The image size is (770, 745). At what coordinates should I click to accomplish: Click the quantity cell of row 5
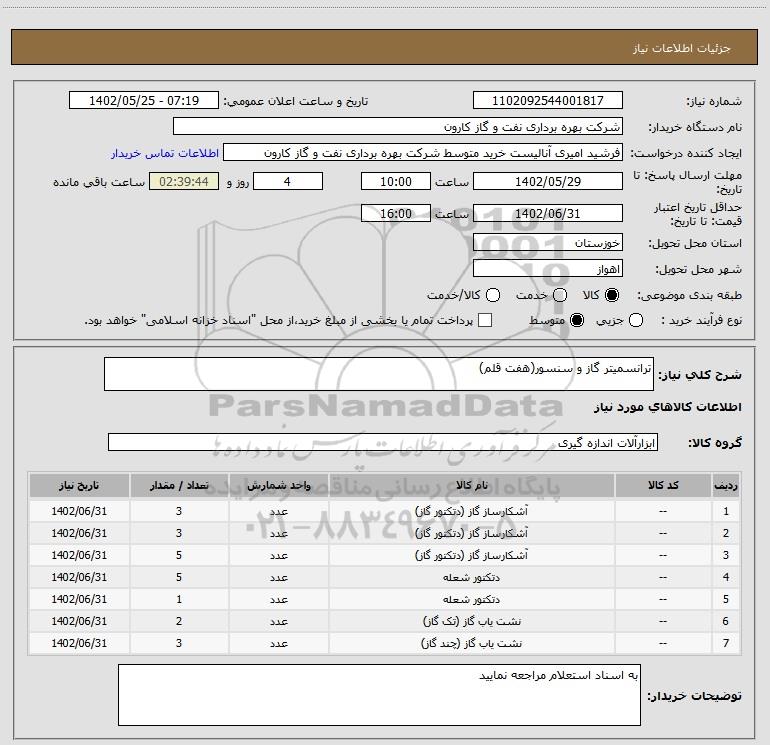pos(179,599)
